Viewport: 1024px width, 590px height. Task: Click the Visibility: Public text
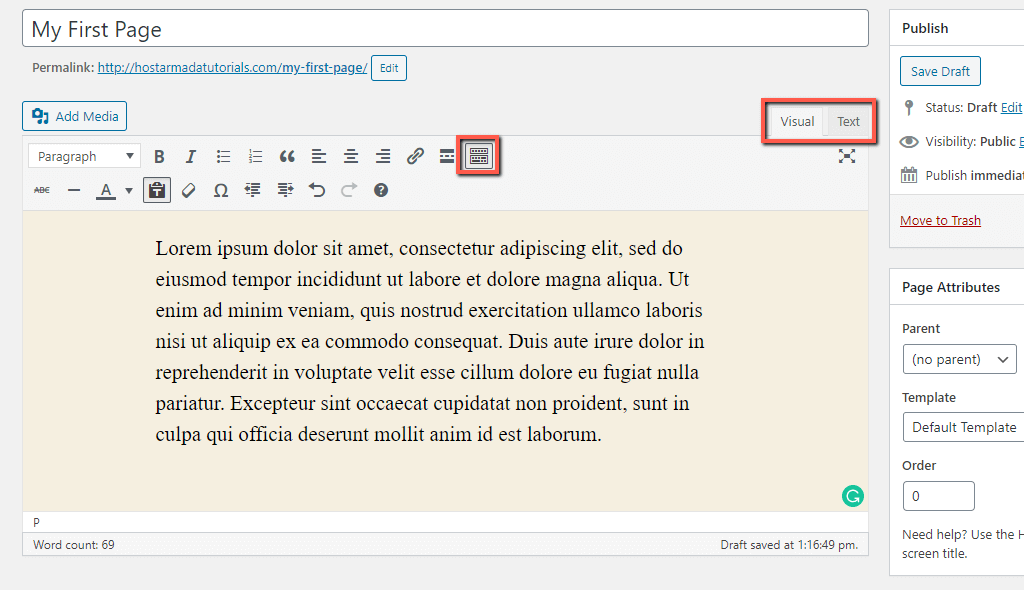[x=970, y=142]
